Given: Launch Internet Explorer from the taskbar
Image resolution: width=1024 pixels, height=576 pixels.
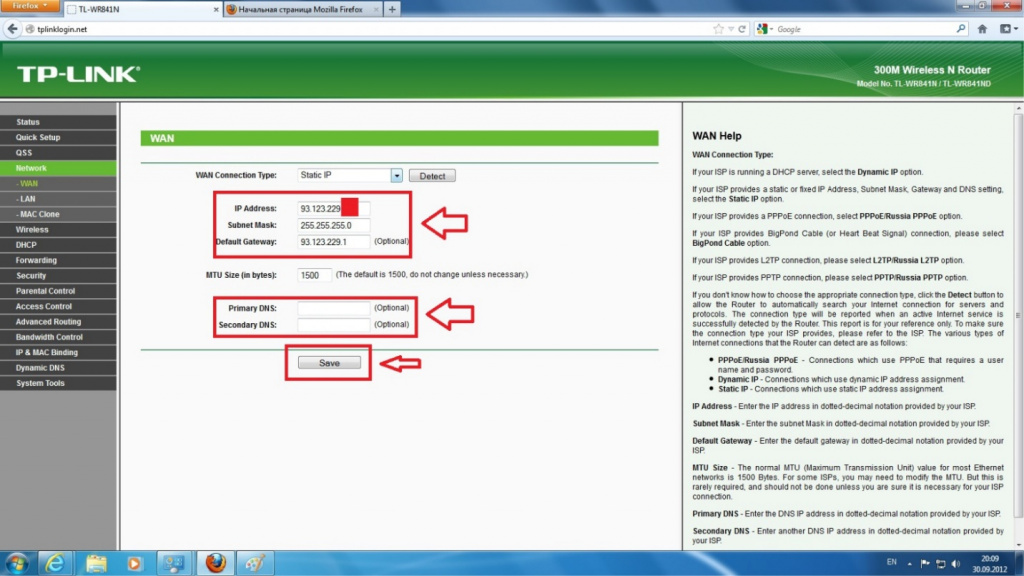Looking at the screenshot, I should [55, 563].
